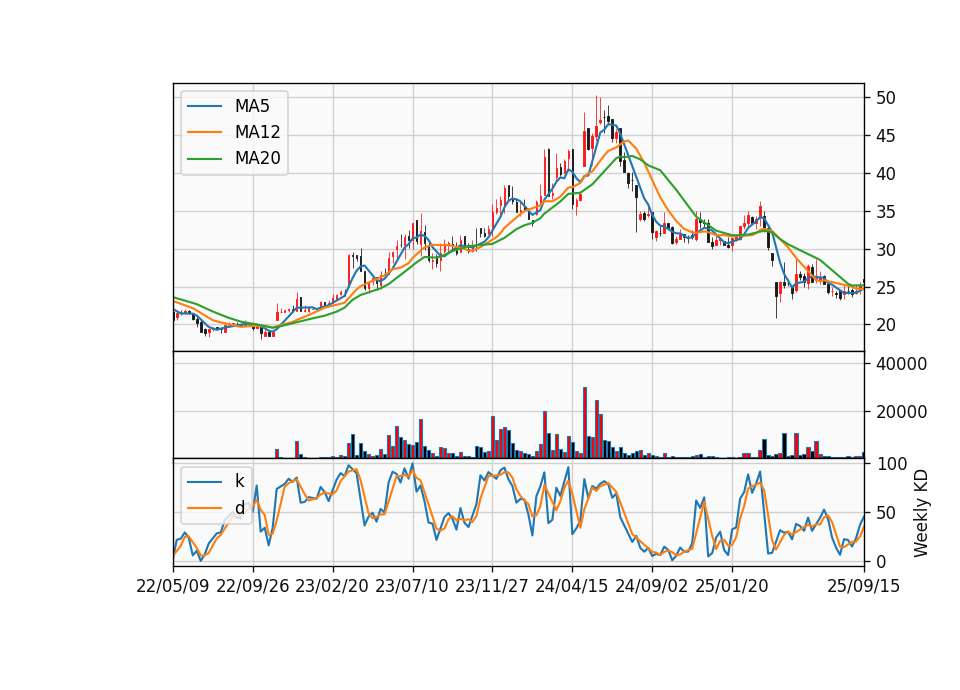
Task: Click the 24/09/02 date label
Action: point(651,586)
